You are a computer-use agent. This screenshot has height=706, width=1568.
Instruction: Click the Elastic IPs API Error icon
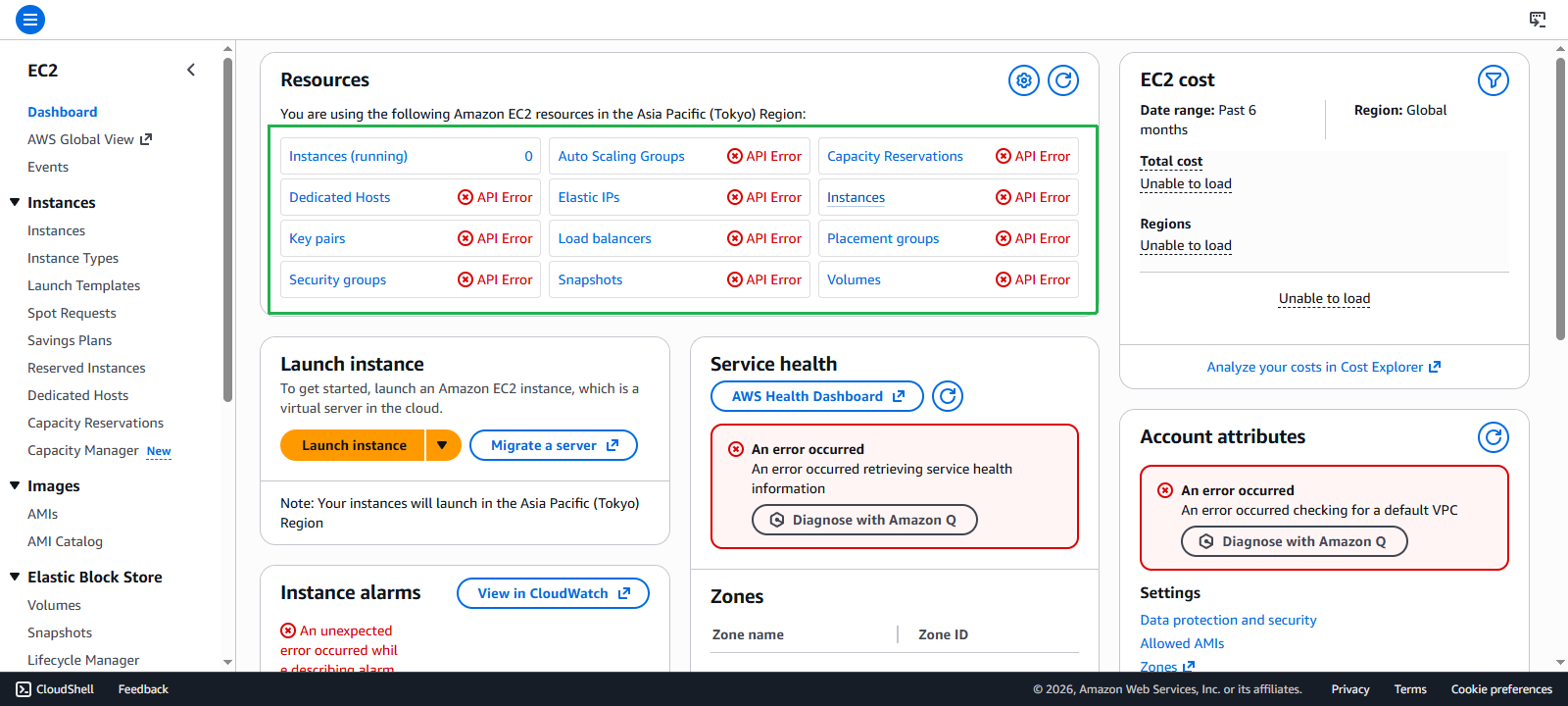click(x=735, y=197)
